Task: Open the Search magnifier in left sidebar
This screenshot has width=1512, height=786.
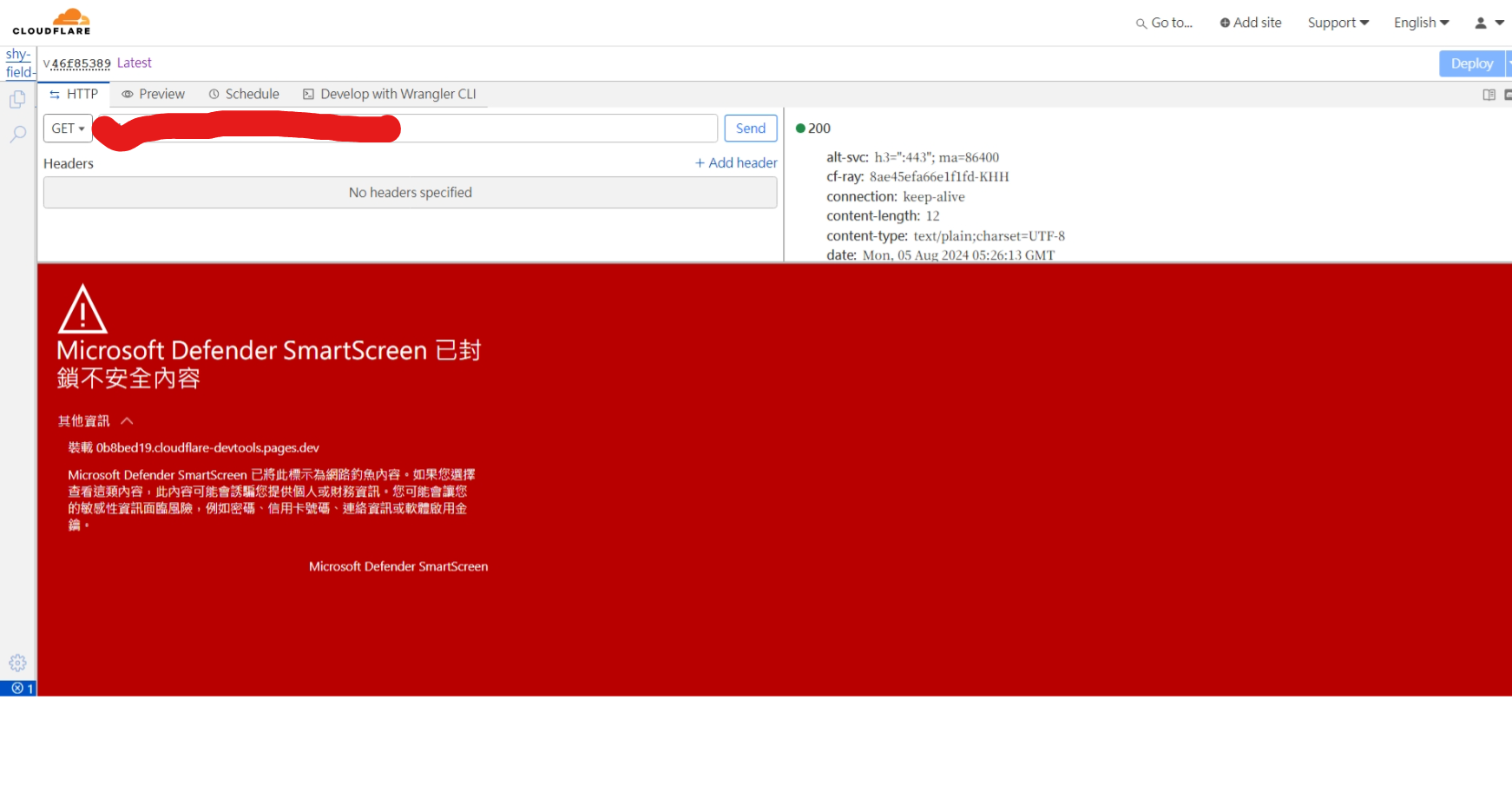Action: click(17, 135)
